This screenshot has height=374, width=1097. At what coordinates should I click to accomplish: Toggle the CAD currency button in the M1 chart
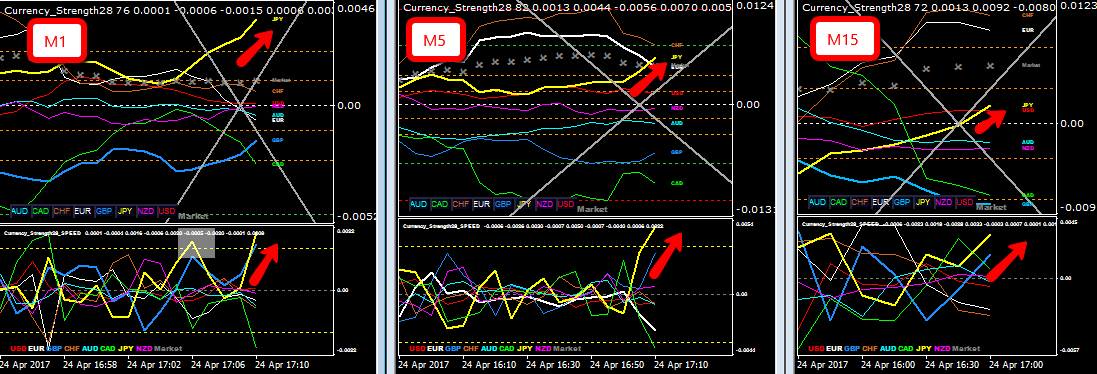(x=41, y=211)
